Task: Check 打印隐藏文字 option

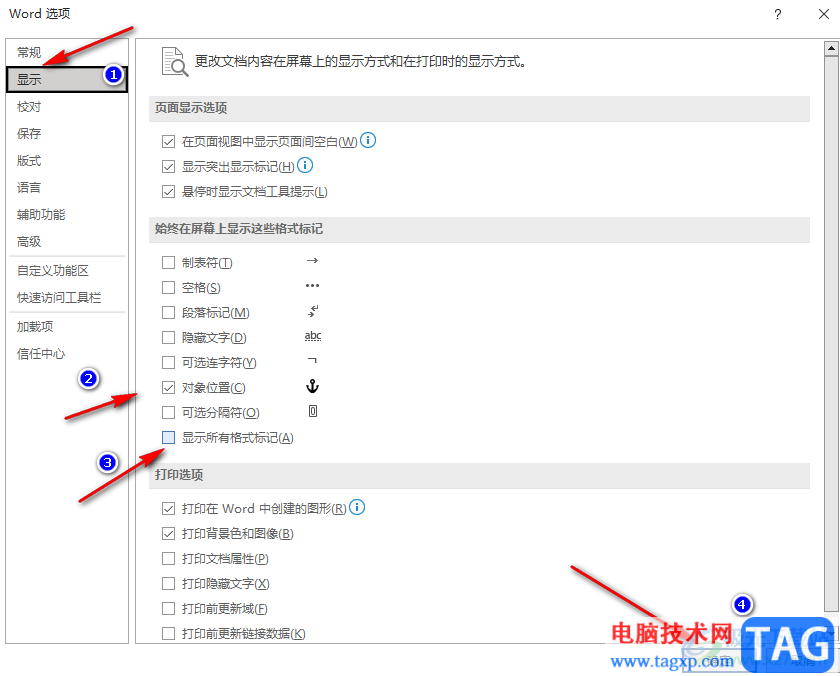Action: point(168,583)
